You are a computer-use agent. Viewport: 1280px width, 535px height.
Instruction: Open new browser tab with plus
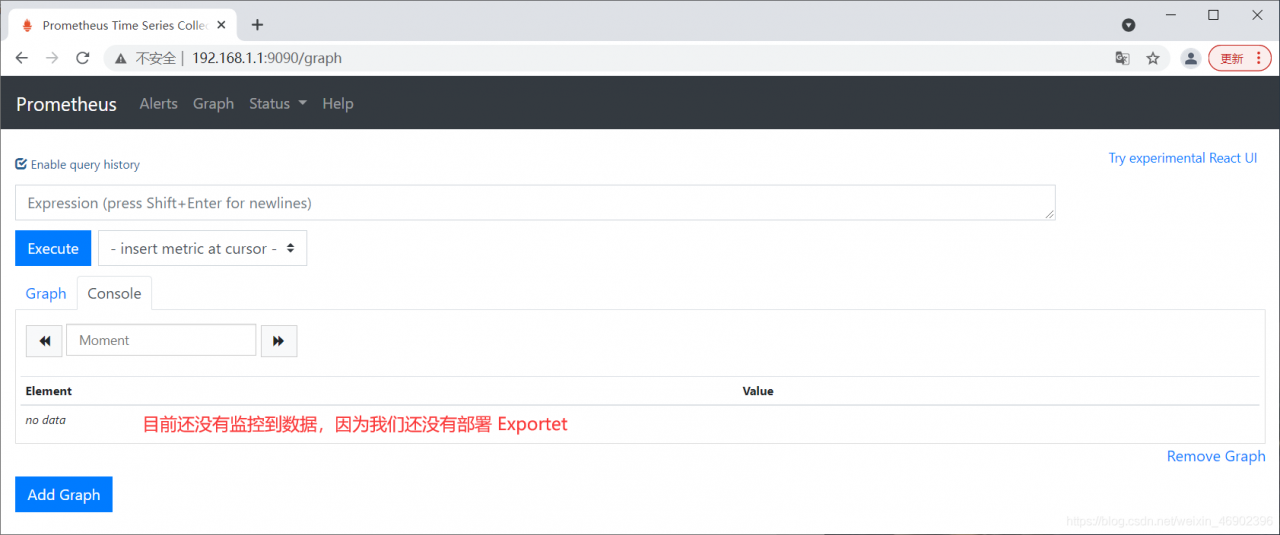pos(257,25)
